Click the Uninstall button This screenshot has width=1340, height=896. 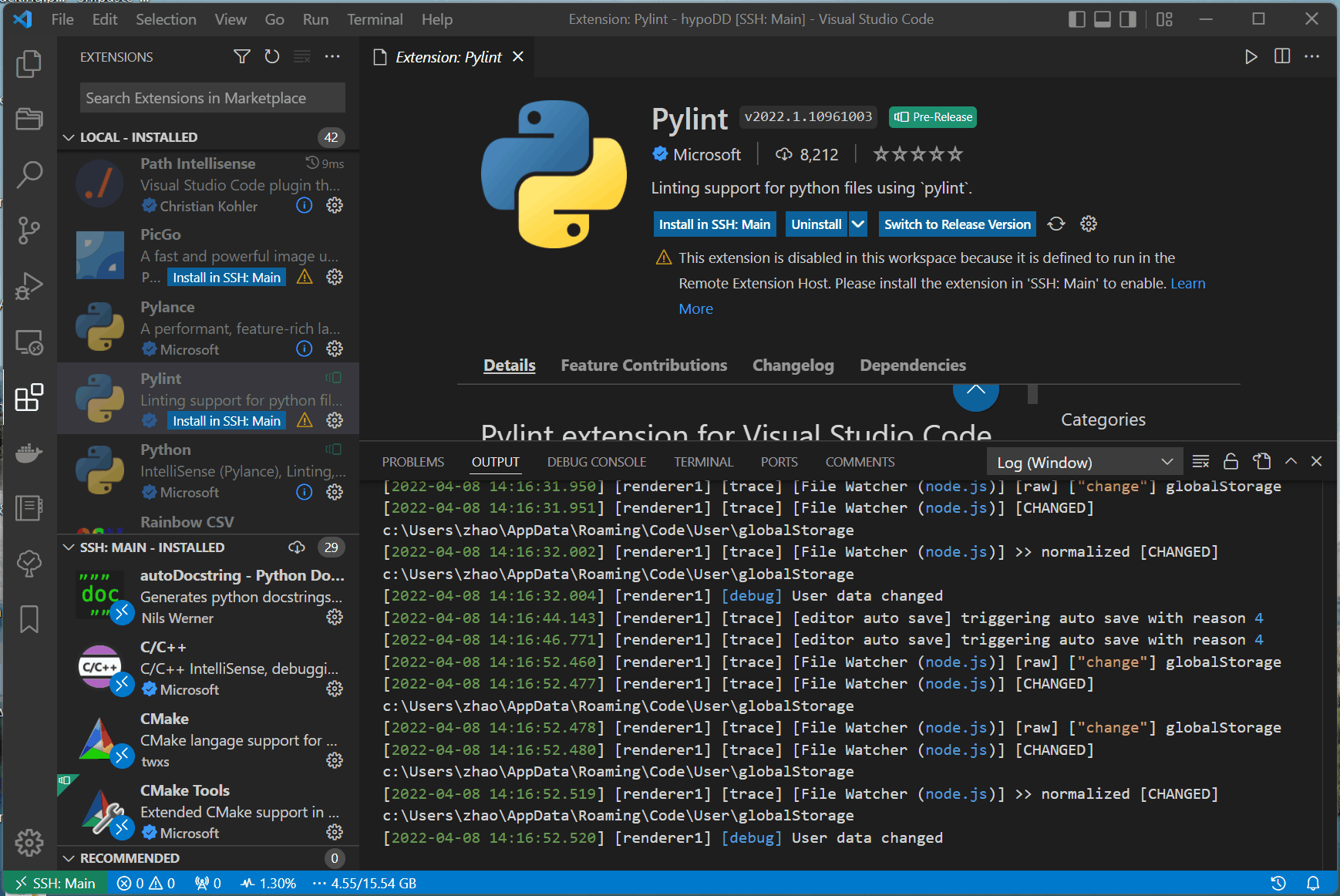816,224
